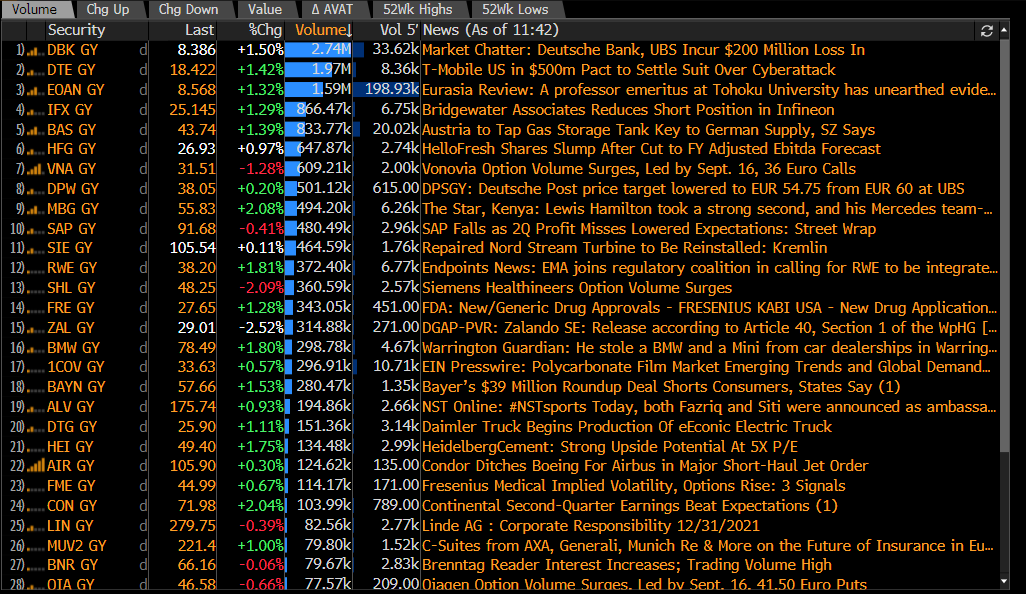Open the 1COV GY chart icon

tap(35, 368)
